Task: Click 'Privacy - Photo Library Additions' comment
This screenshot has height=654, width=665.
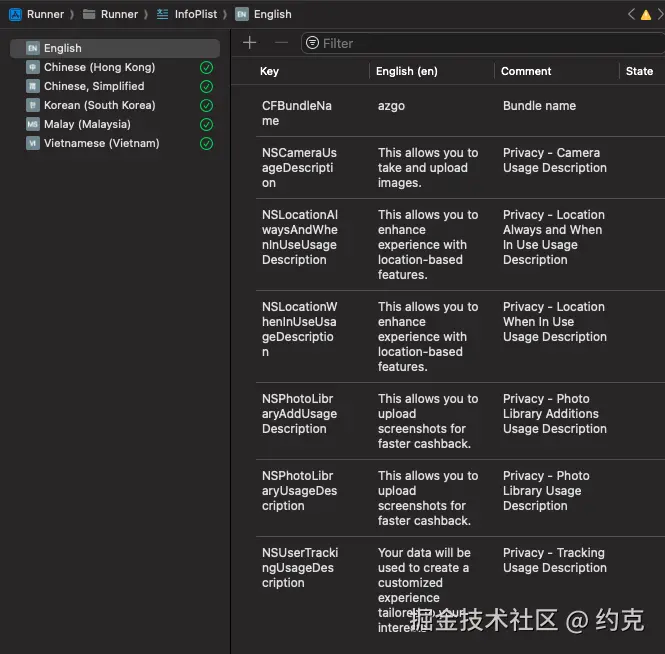Action: 555,414
